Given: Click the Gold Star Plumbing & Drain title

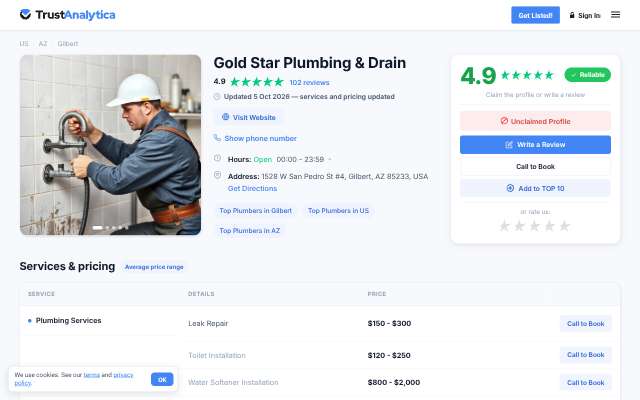Looking at the screenshot, I should click(x=310, y=63).
